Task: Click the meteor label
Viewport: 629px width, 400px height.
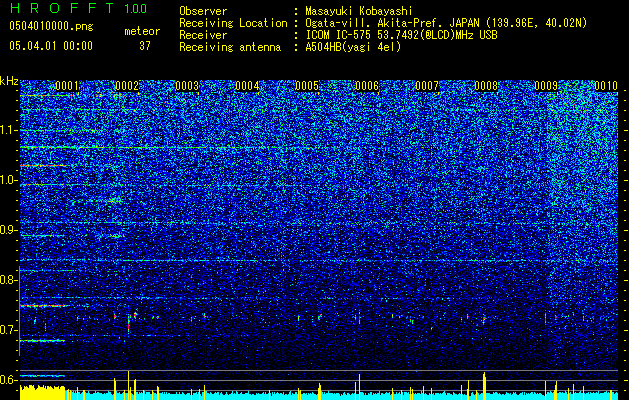Action: (x=142, y=31)
